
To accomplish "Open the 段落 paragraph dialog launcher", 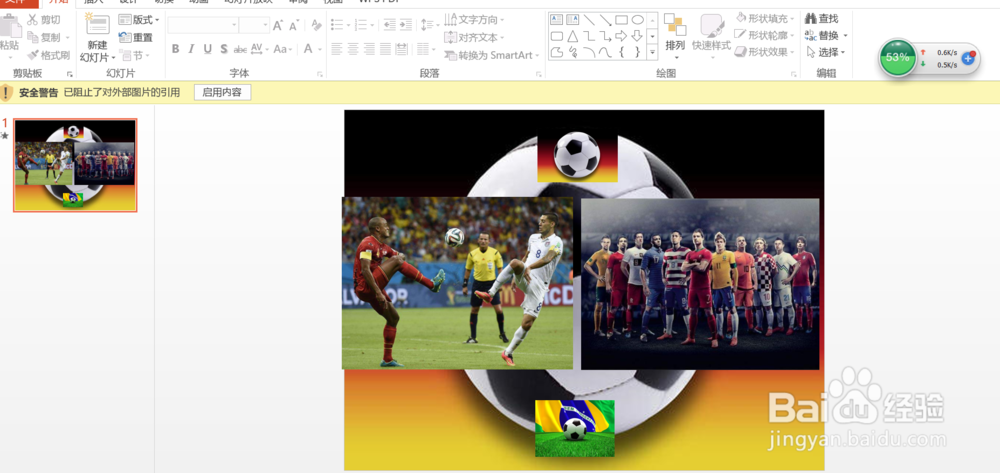I will point(539,75).
